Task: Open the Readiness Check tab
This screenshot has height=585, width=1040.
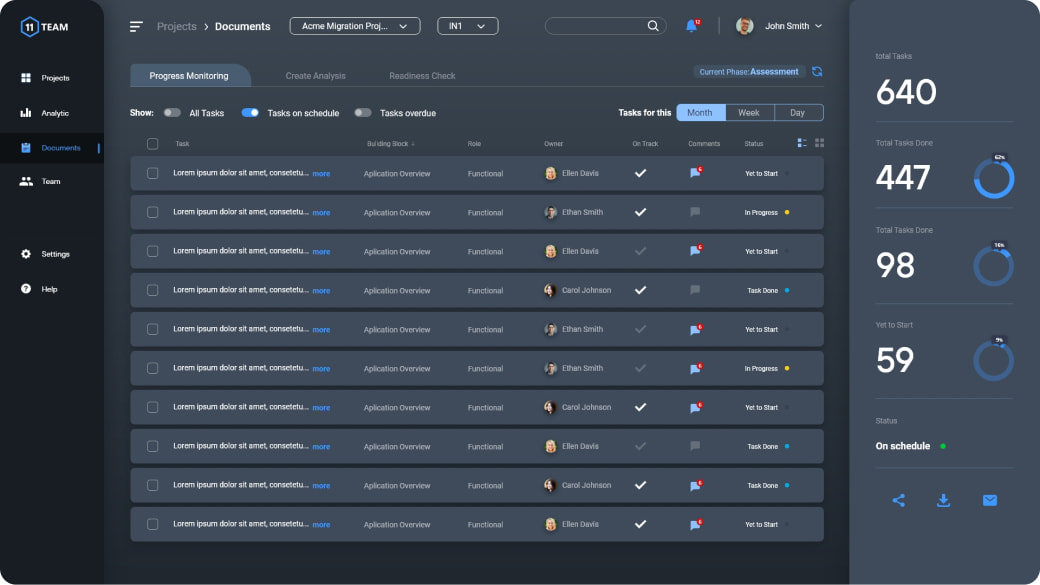Action: 422,76
